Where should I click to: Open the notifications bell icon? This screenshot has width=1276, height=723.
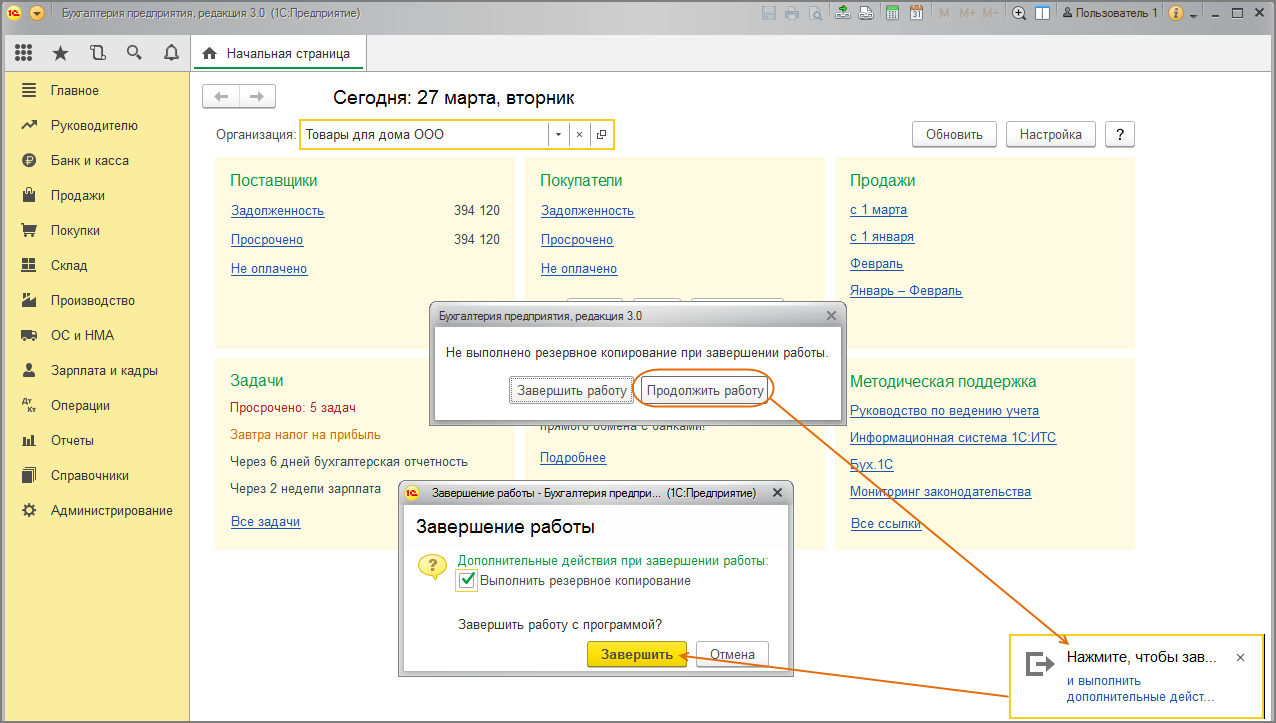171,53
